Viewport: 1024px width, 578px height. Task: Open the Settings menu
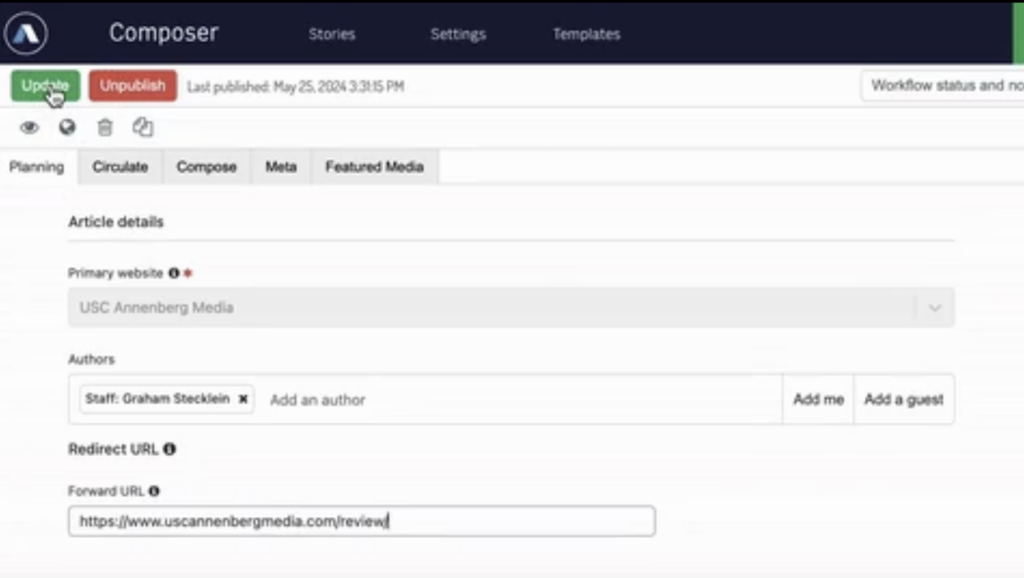[458, 34]
